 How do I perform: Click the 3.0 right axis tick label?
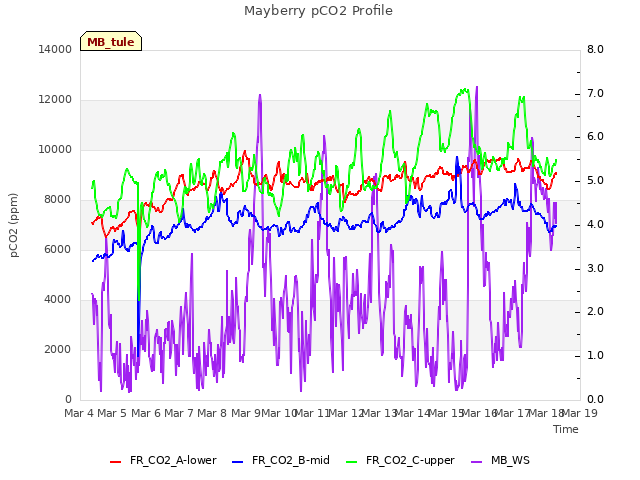coord(595,269)
